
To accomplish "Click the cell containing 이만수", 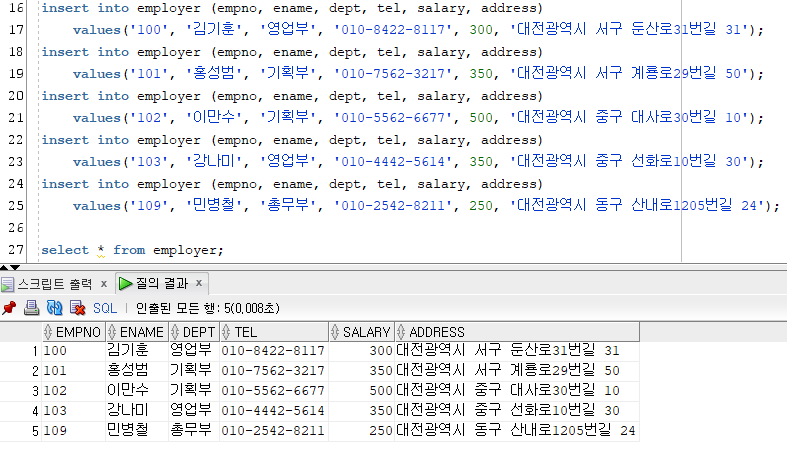I will (137, 391).
